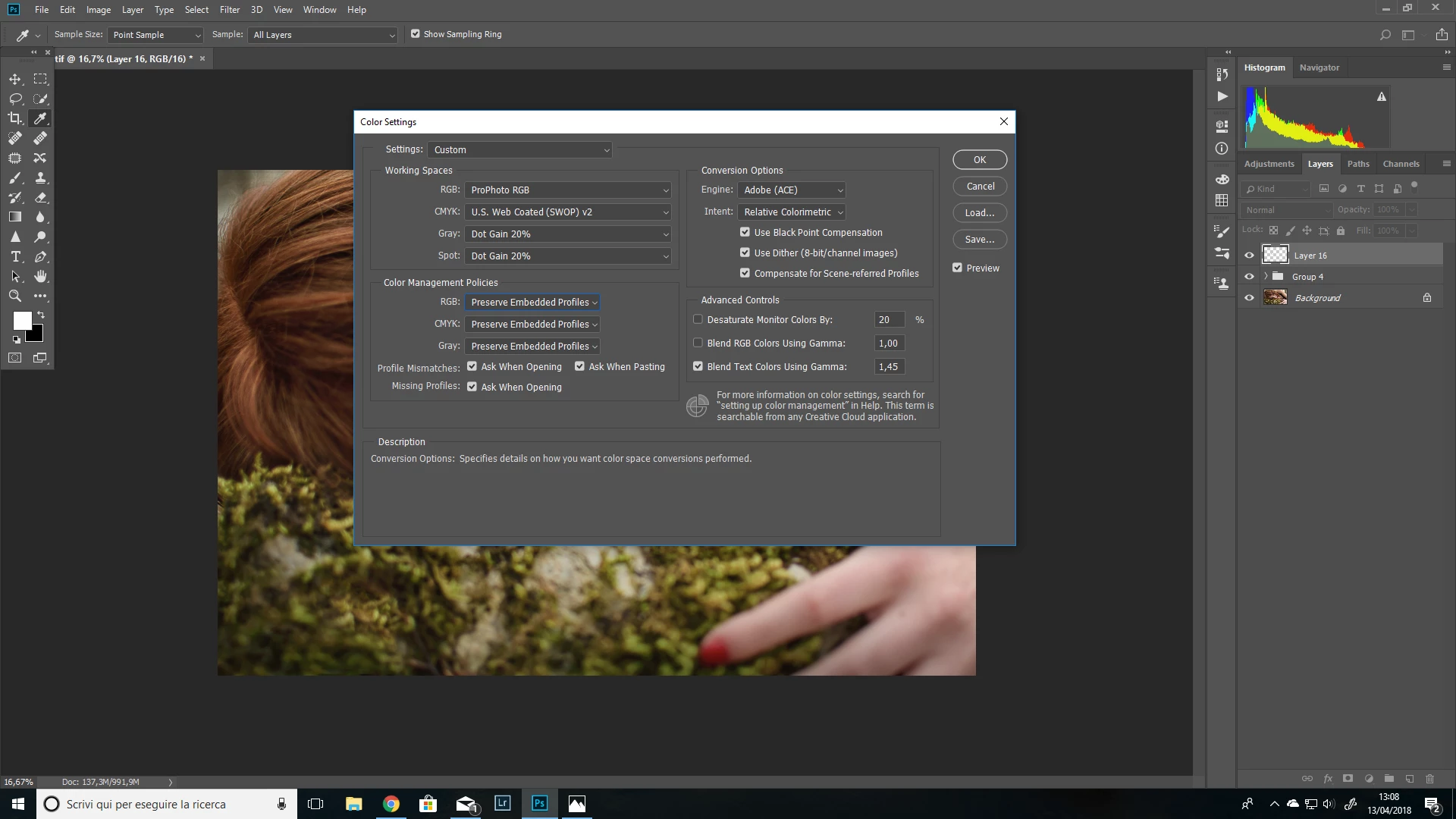1456x819 pixels.
Task: Click the histogram warning triangle icon
Action: pyautogui.click(x=1382, y=96)
